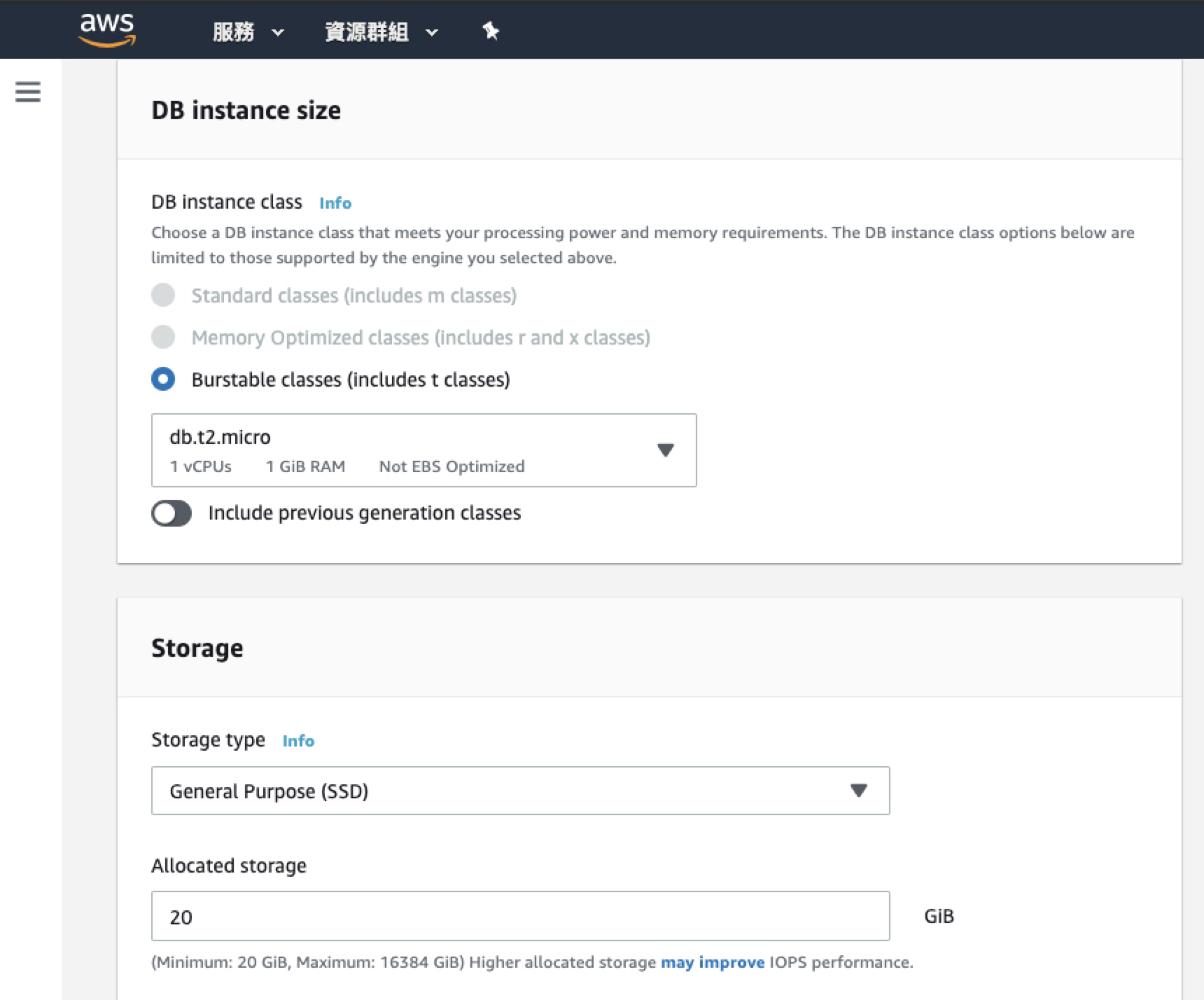Open Info link beside Storage type
The height and width of the screenshot is (1000, 1204).
pos(298,741)
